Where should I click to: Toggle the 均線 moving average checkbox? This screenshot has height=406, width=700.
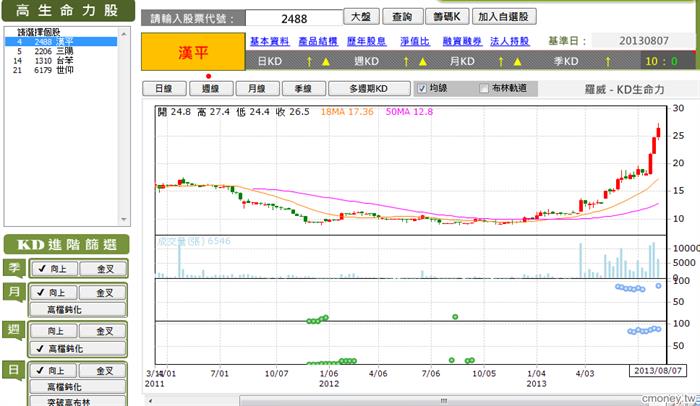(422, 88)
